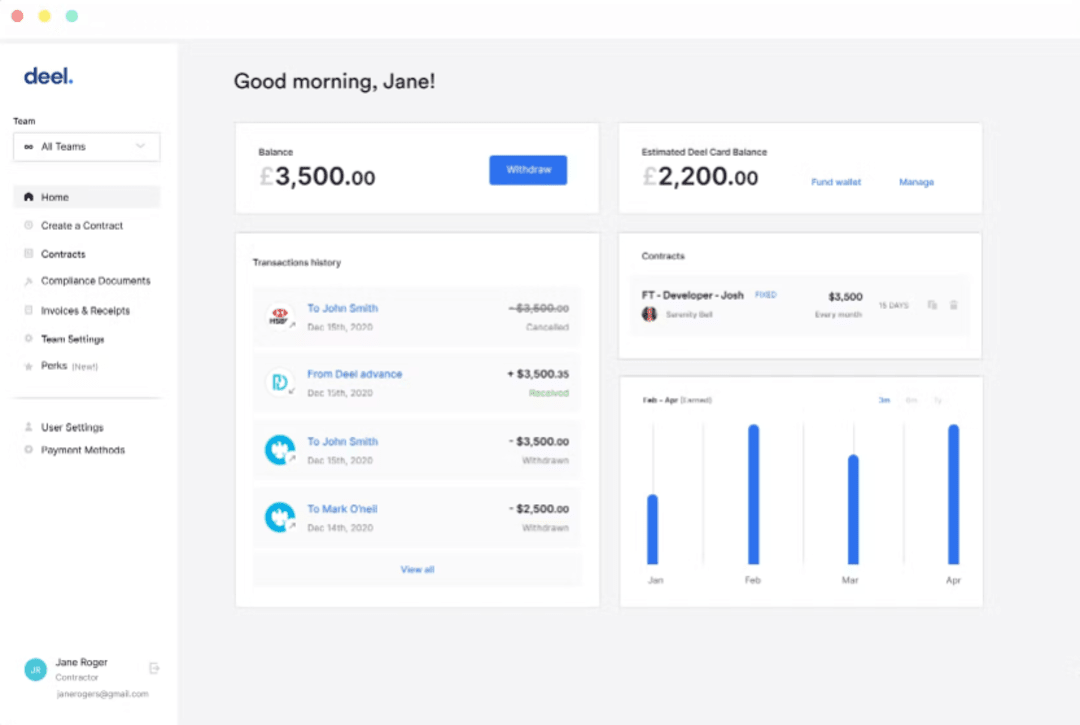Switch the earnings chart to 6m view
Screen dimensions: 1080x725
pyautogui.click(x=912, y=399)
